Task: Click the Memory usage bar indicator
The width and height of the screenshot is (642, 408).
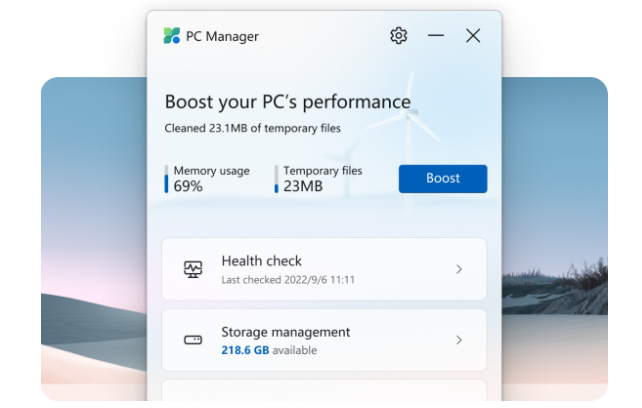Action: coord(166,179)
